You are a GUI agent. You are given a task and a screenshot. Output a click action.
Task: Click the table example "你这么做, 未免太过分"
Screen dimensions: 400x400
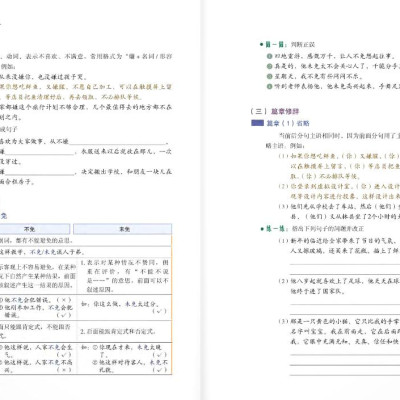[120, 304]
